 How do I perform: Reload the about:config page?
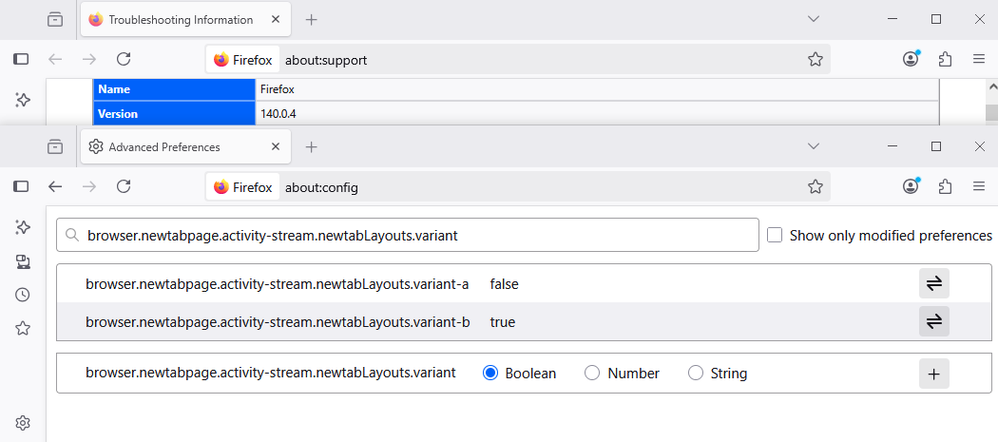pos(124,186)
